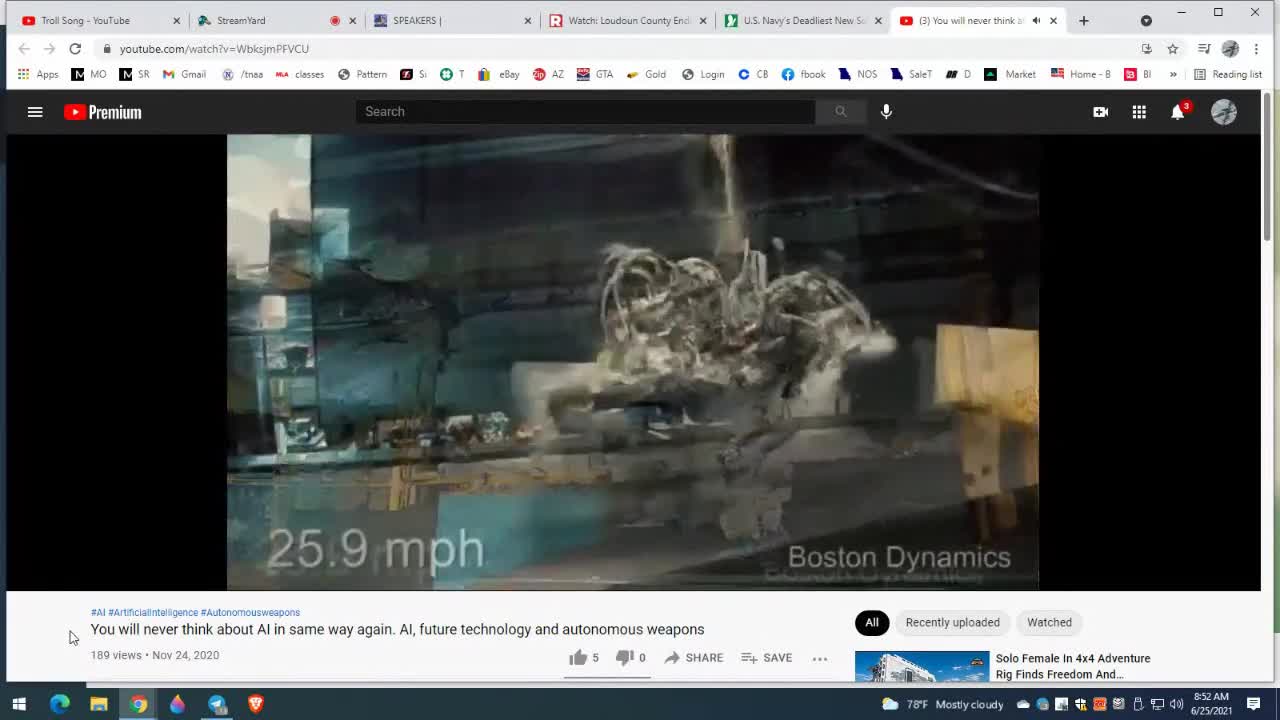Open the Windows Action Center notifications
Image resolution: width=1280 pixels, height=720 pixels.
1253,704
